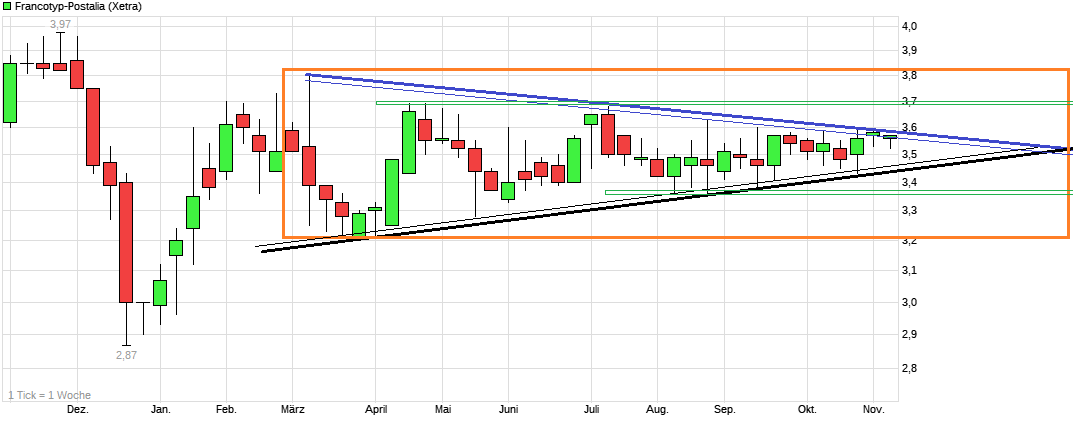Click the "1 Tick = 1 Woche" note
1073x423 pixels.
click(49, 395)
